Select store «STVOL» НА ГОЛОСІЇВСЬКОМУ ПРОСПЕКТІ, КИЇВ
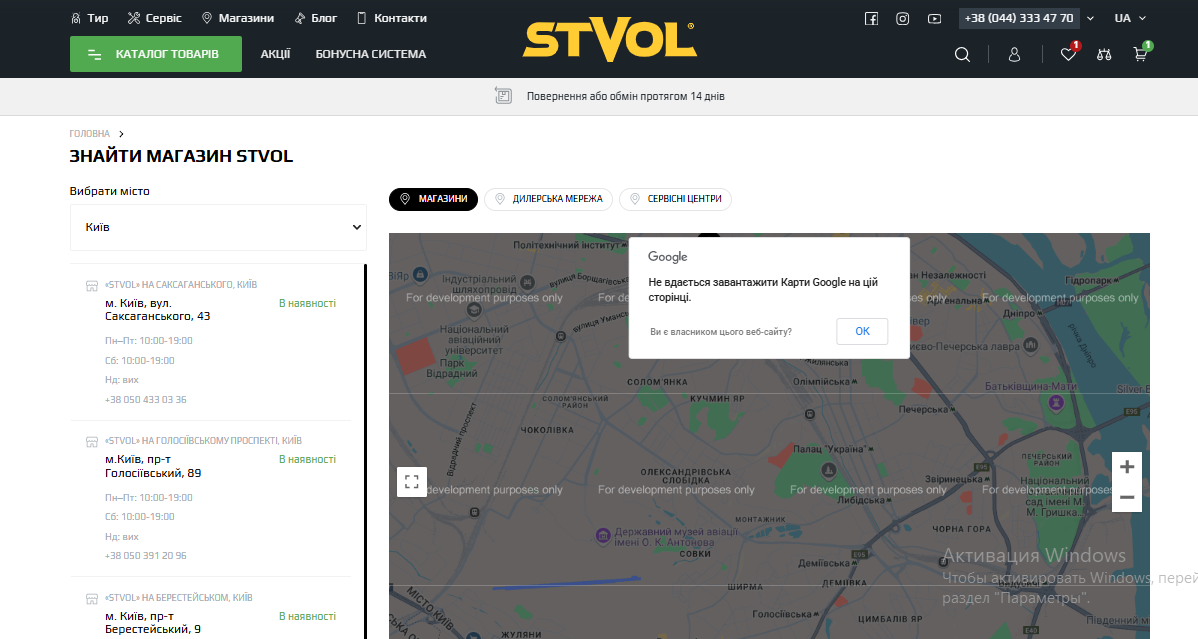This screenshot has width=1198, height=639. [x=203, y=440]
